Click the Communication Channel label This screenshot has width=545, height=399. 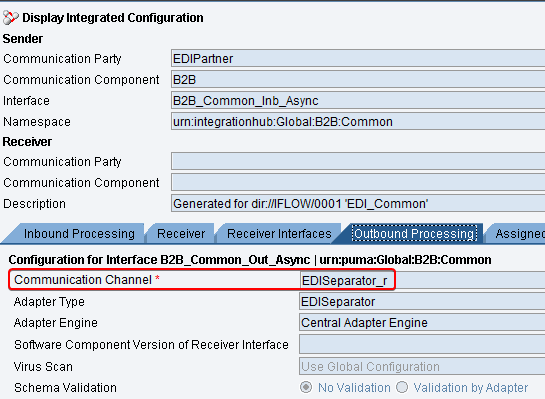[x=83, y=280]
